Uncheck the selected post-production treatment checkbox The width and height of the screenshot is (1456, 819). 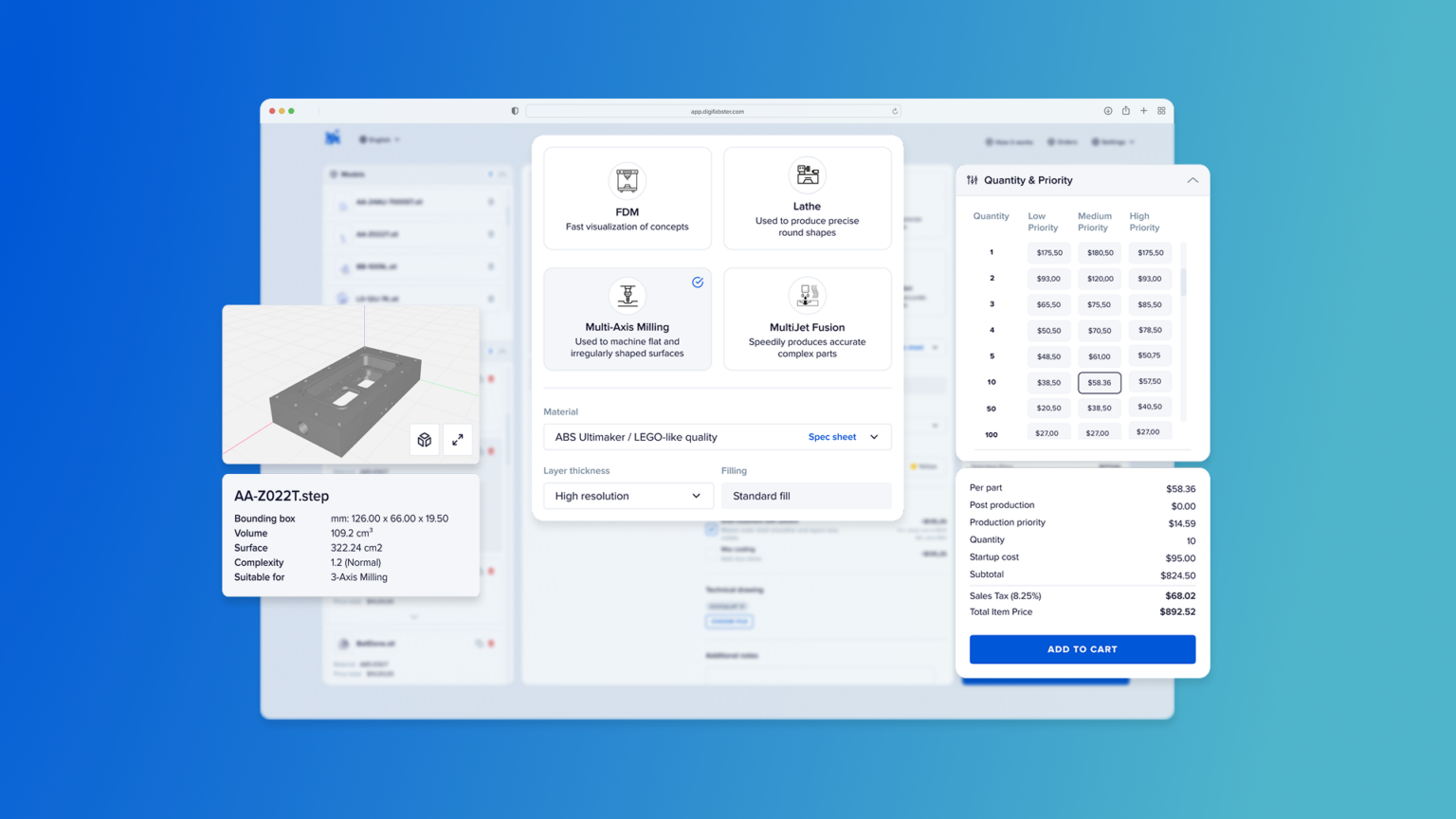point(711,529)
